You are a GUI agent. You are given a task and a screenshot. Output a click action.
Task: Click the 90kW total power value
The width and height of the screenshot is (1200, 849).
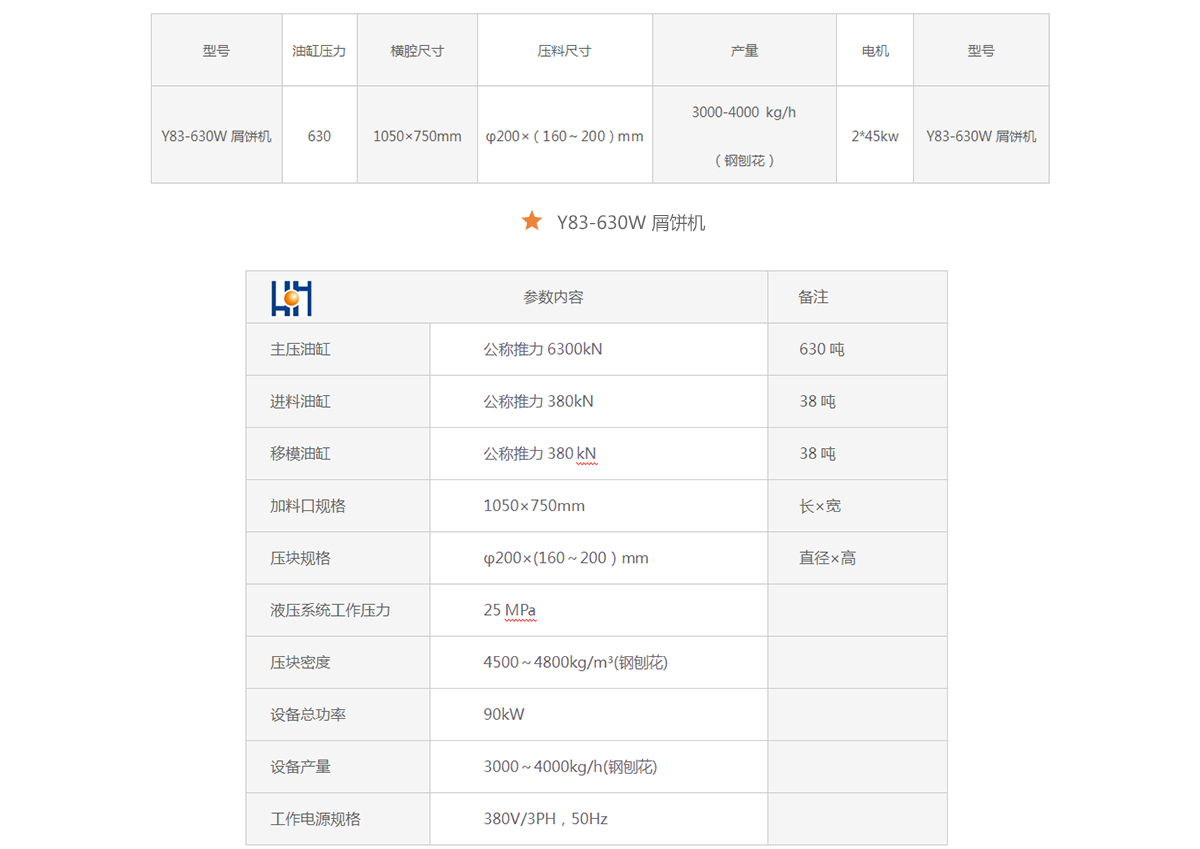tap(504, 714)
